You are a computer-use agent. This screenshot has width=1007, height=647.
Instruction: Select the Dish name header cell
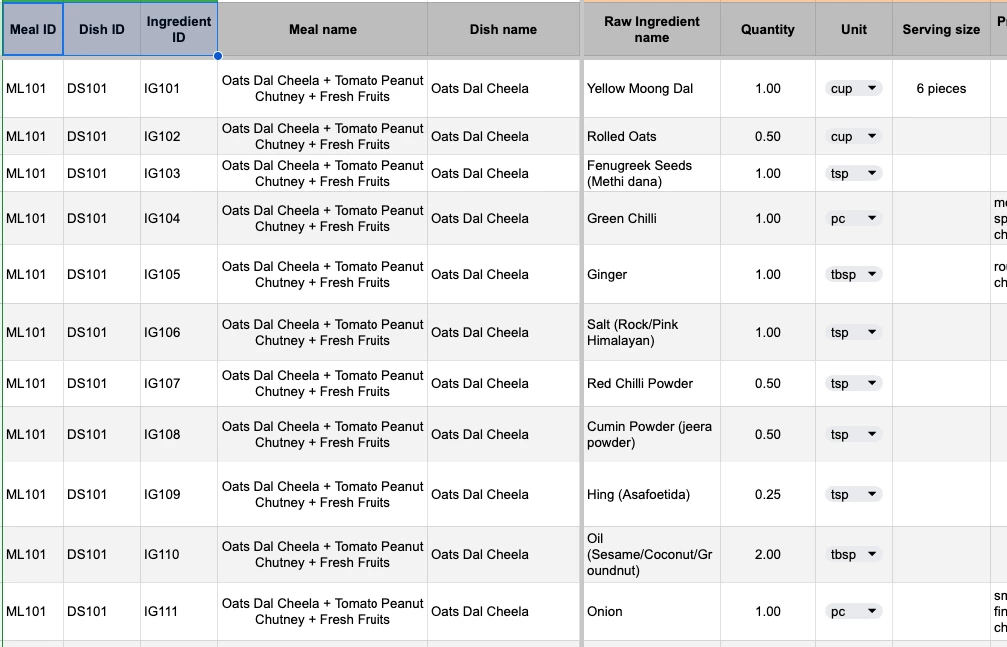(504, 29)
